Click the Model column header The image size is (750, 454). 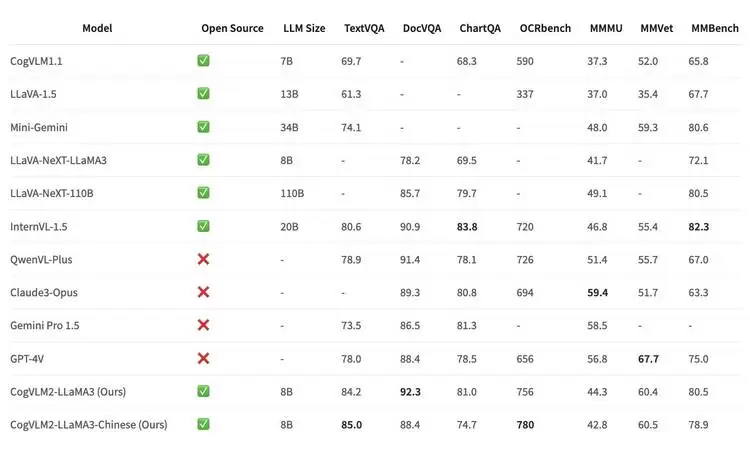click(x=97, y=28)
